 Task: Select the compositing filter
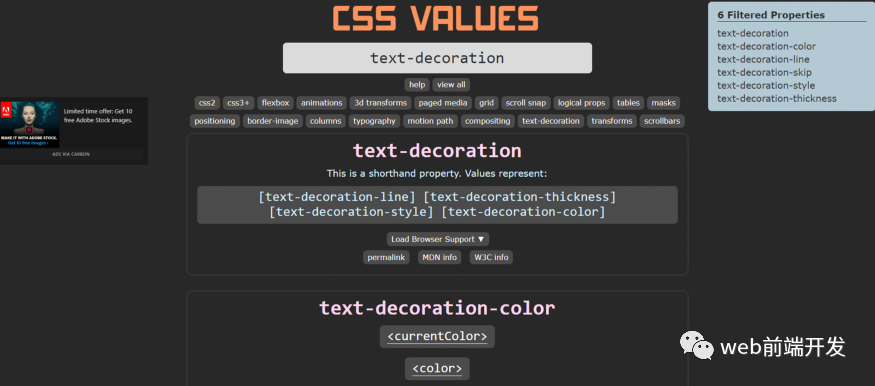488,121
